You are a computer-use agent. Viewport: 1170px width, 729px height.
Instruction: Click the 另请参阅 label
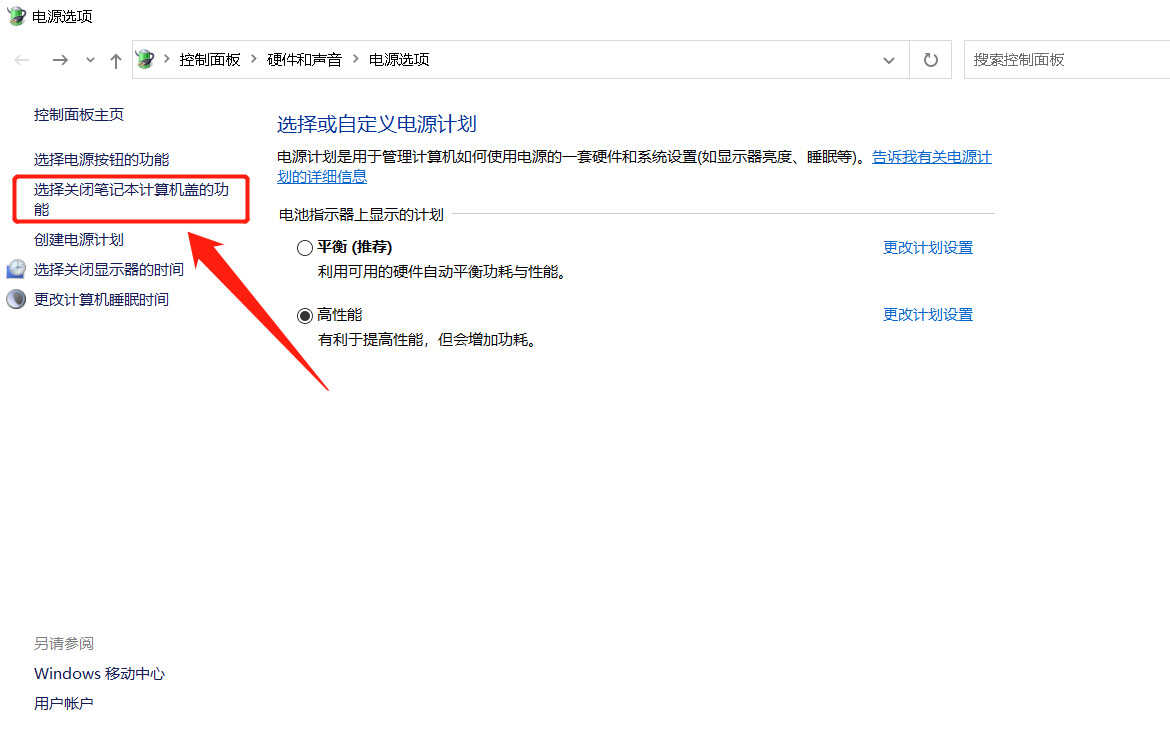pos(64,643)
